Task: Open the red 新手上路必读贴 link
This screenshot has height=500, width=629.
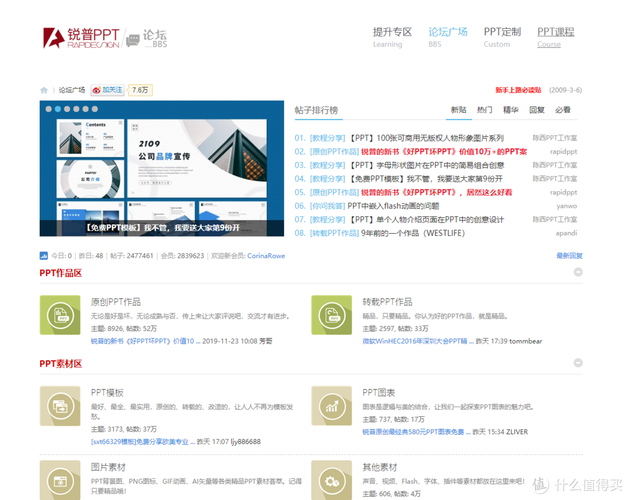Action: pos(518,90)
